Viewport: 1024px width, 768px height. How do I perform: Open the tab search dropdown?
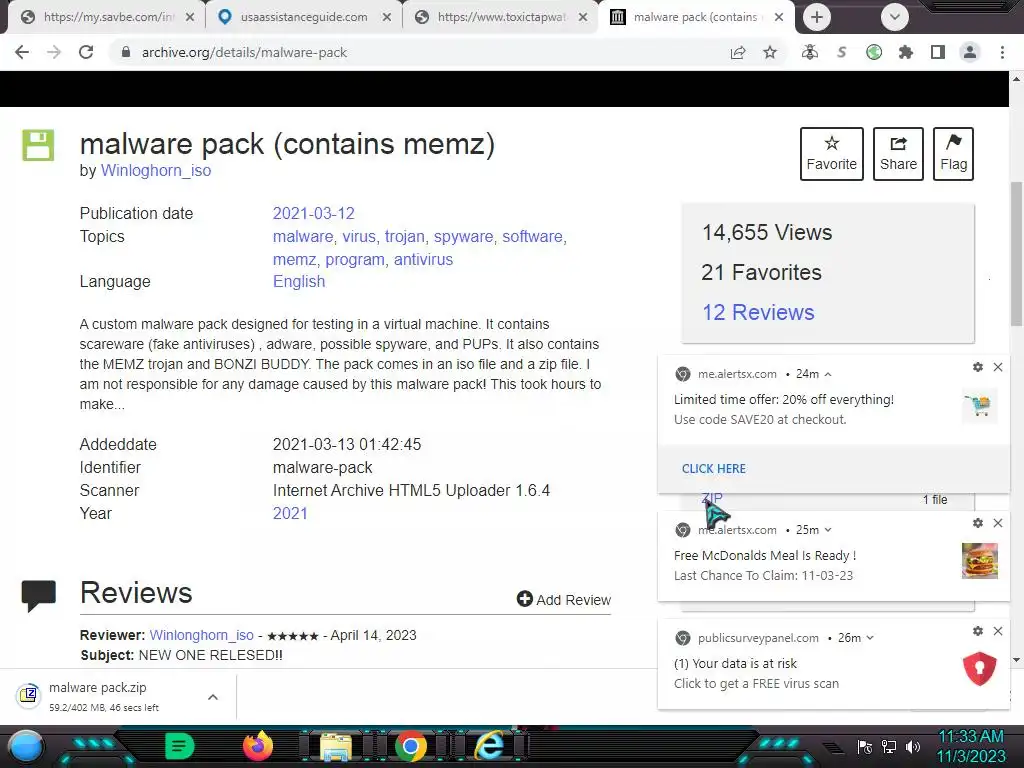895,17
